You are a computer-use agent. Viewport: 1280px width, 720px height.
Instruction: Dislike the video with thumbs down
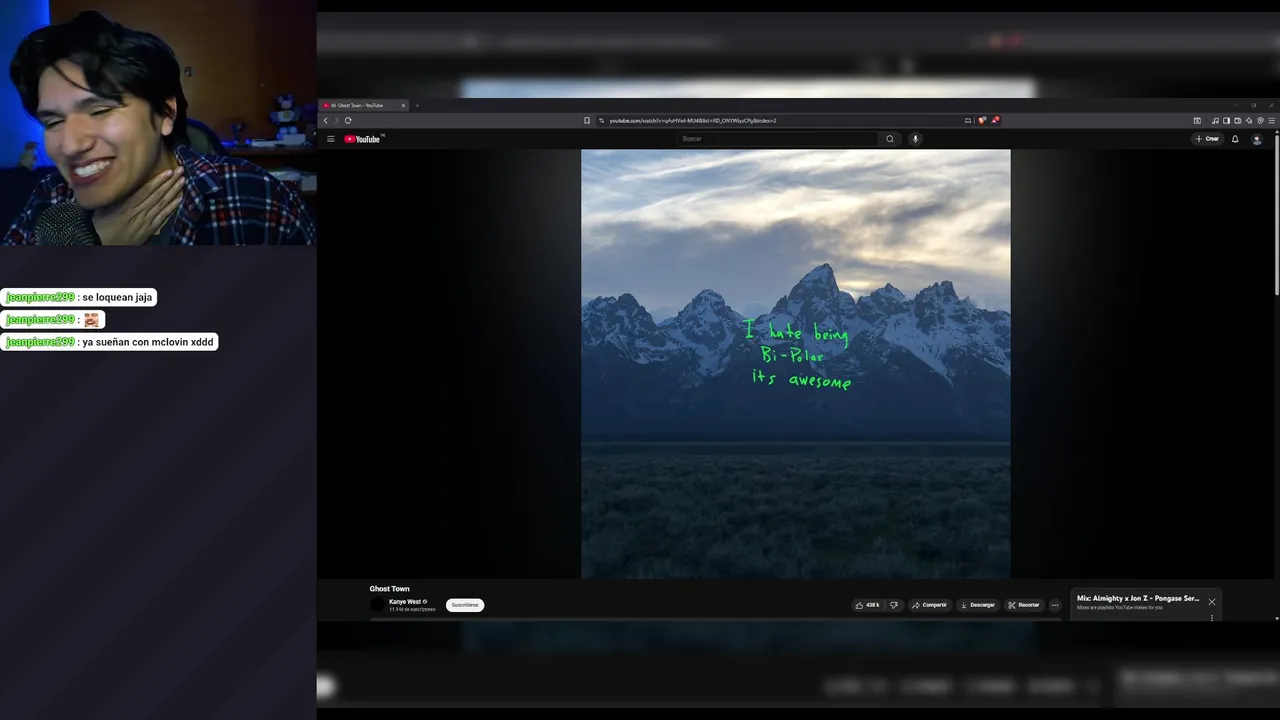pyautogui.click(x=894, y=605)
